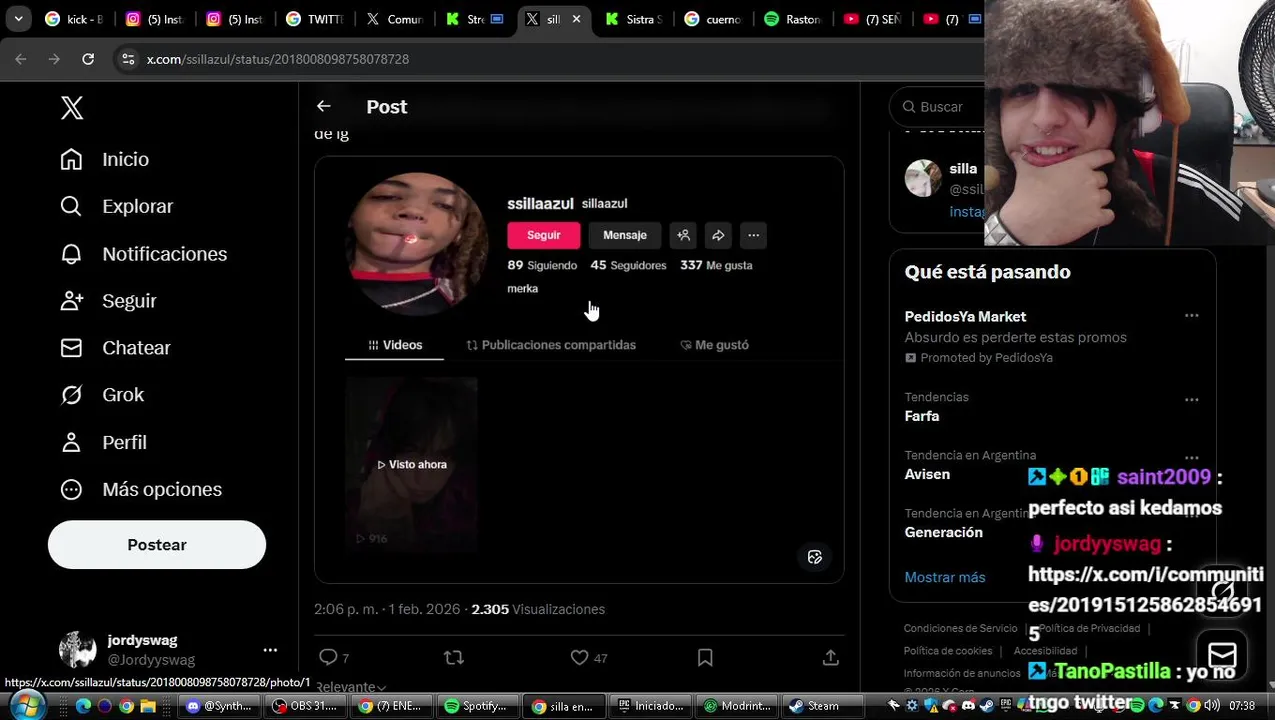Viewport: 1275px width, 720px height.
Task: Click the address bar URL
Action: coord(278,59)
